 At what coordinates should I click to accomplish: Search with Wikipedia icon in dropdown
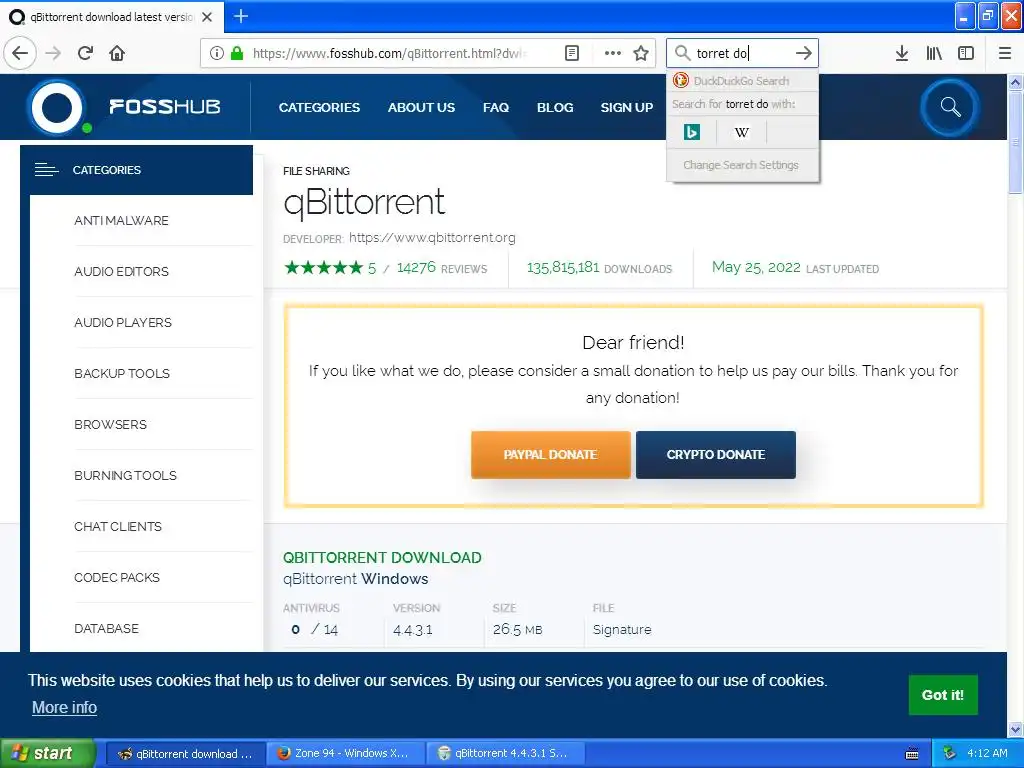tap(742, 133)
